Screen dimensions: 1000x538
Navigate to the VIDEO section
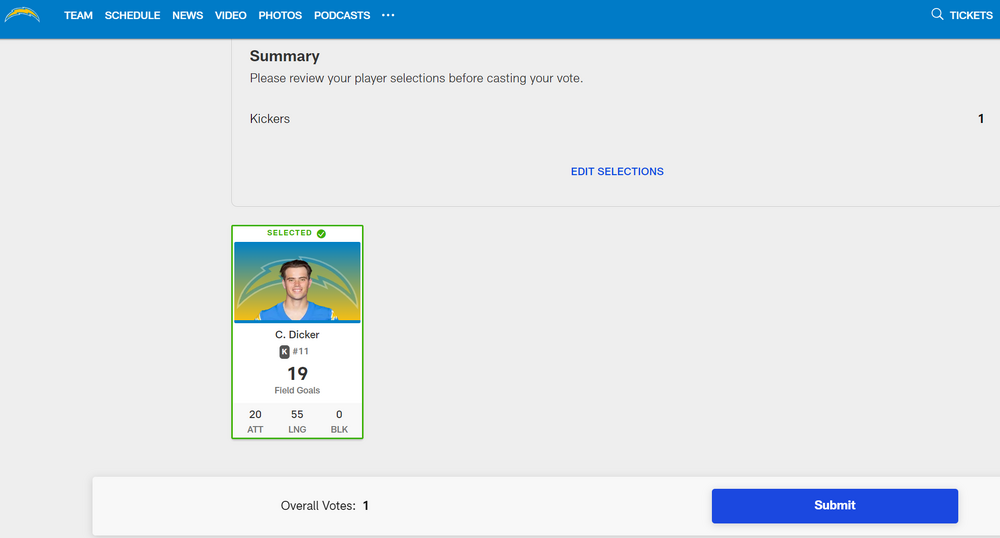(x=230, y=16)
